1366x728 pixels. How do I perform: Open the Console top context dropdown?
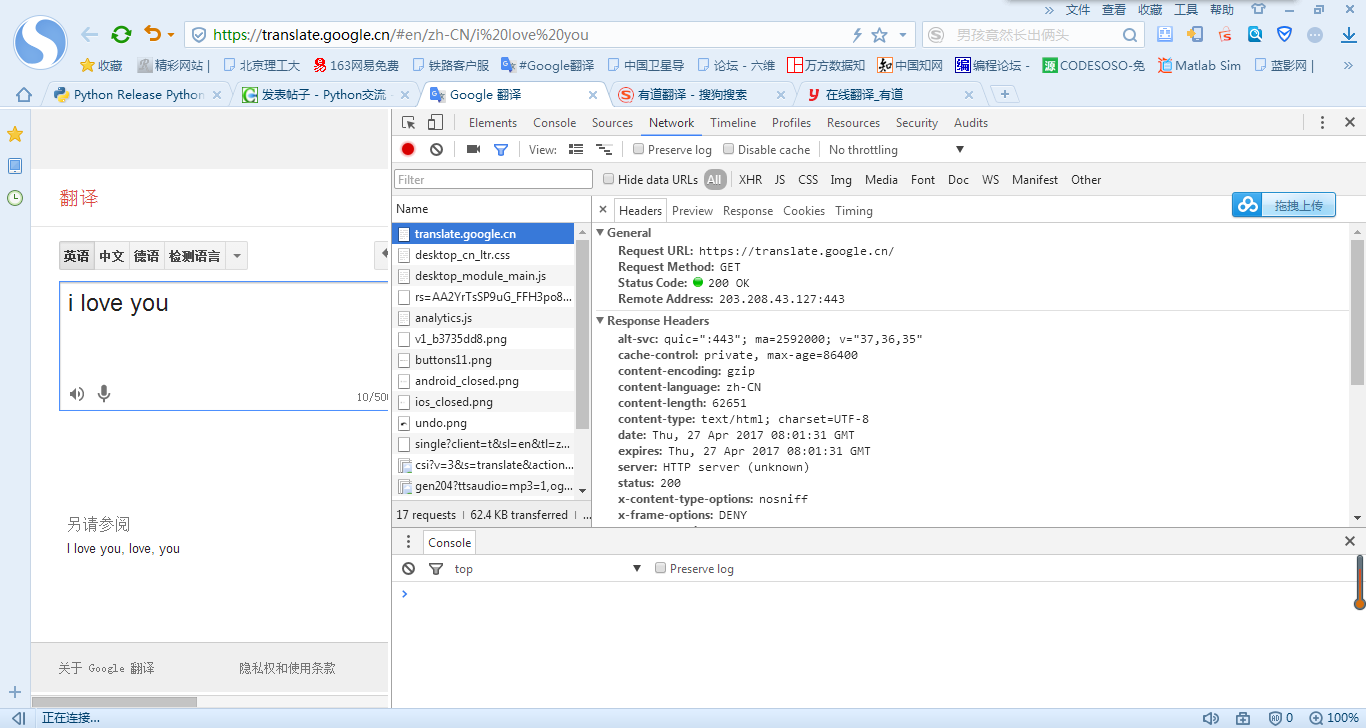tap(547, 568)
